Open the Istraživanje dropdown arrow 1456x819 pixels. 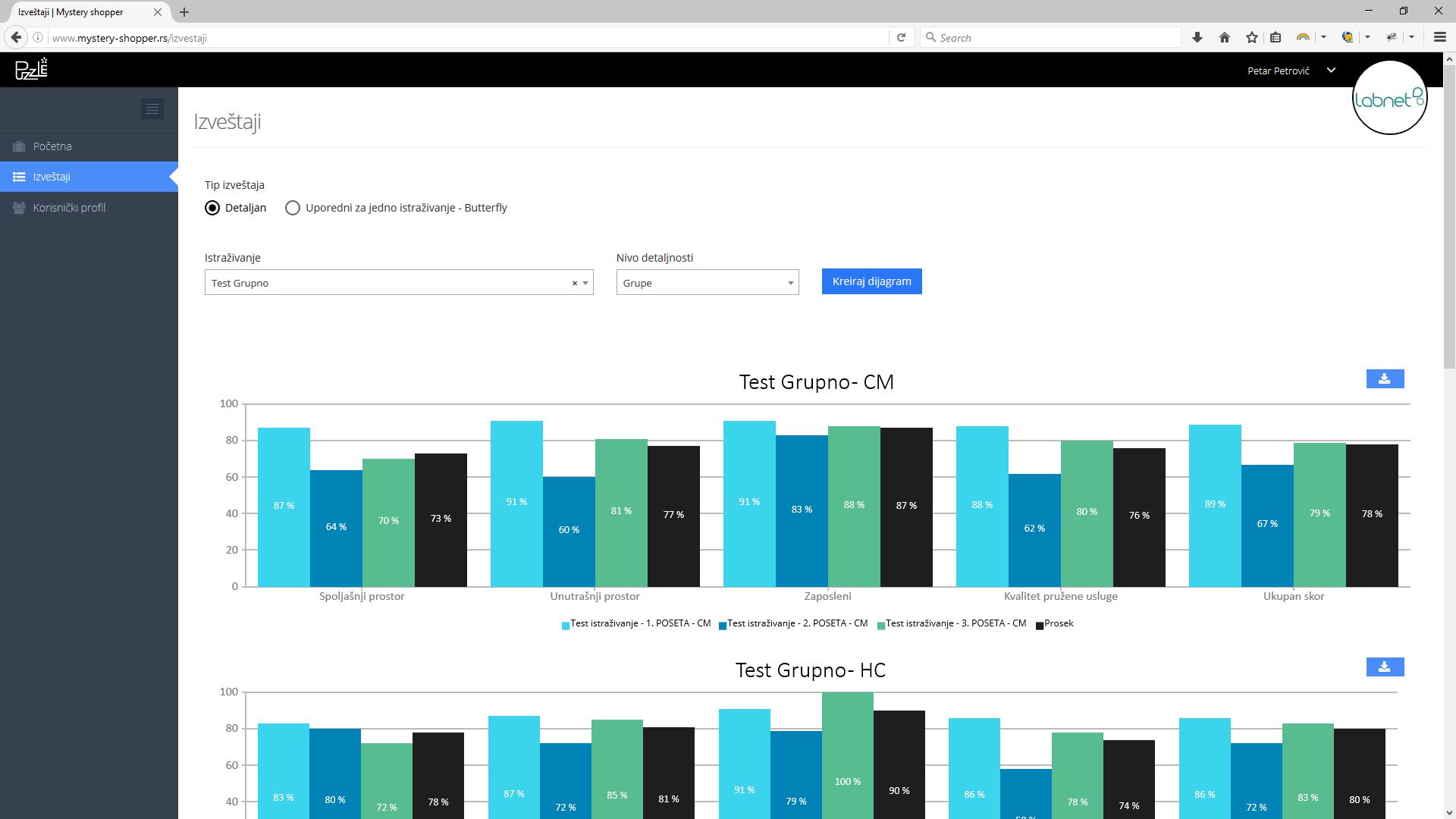(x=585, y=283)
